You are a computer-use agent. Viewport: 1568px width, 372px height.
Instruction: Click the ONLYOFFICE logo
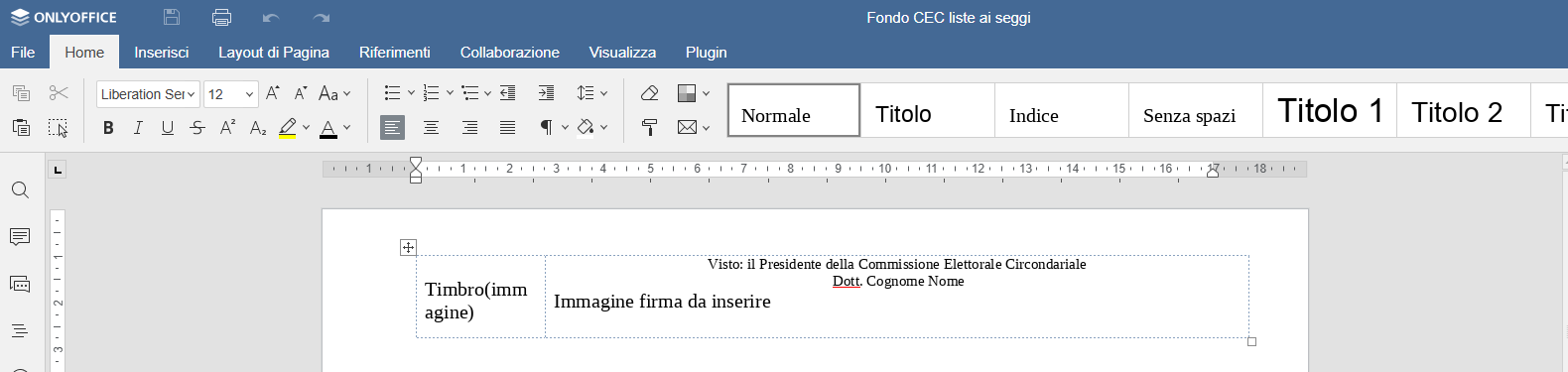64,17
